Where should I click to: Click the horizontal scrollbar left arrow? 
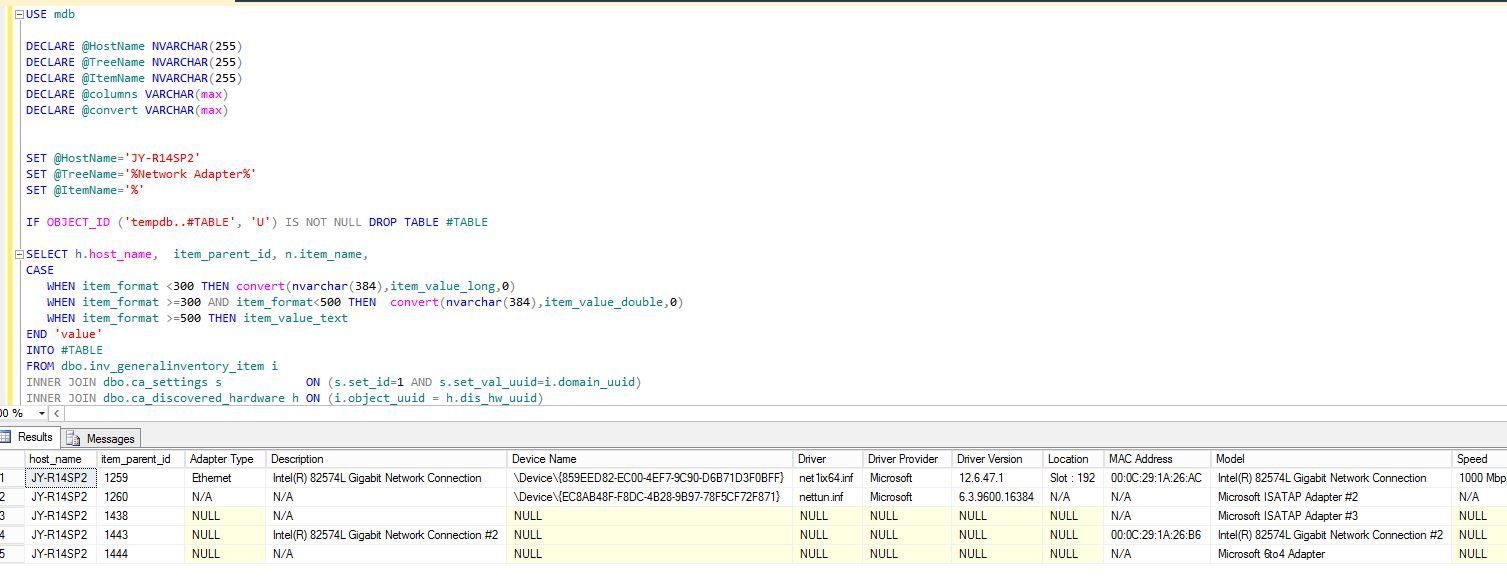(x=56, y=413)
